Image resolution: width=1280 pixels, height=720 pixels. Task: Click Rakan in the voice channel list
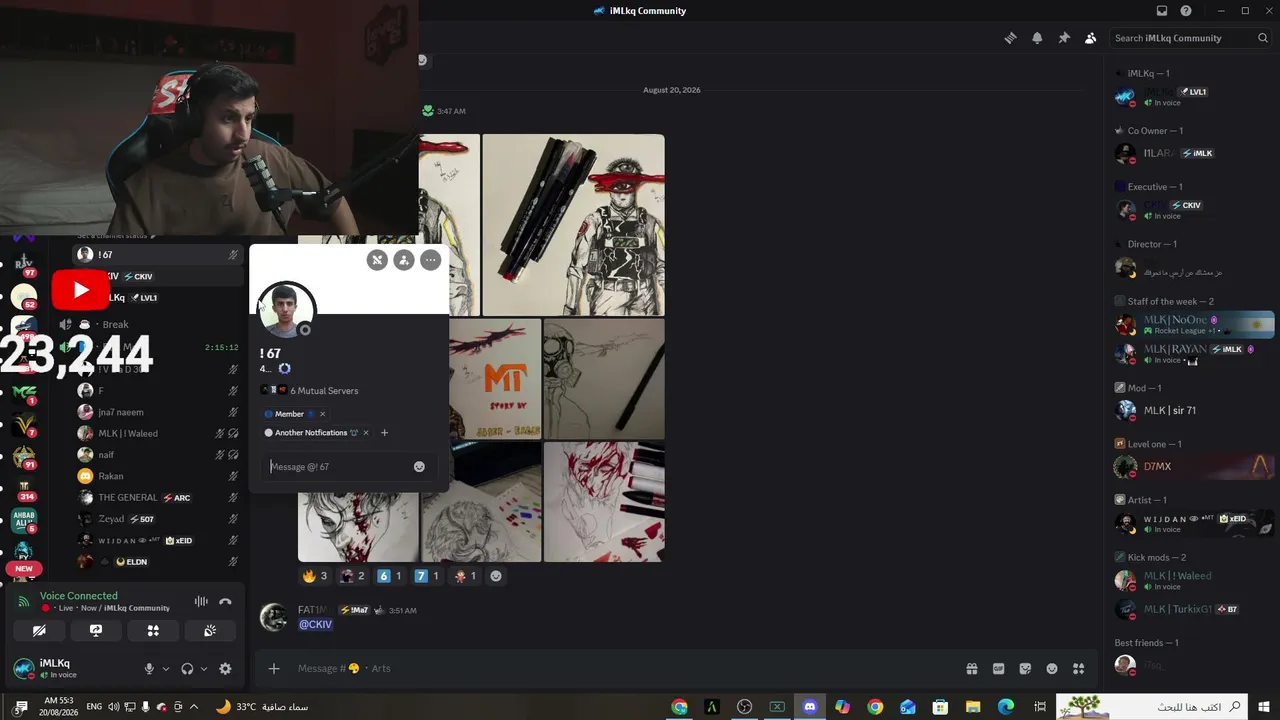pos(159,476)
